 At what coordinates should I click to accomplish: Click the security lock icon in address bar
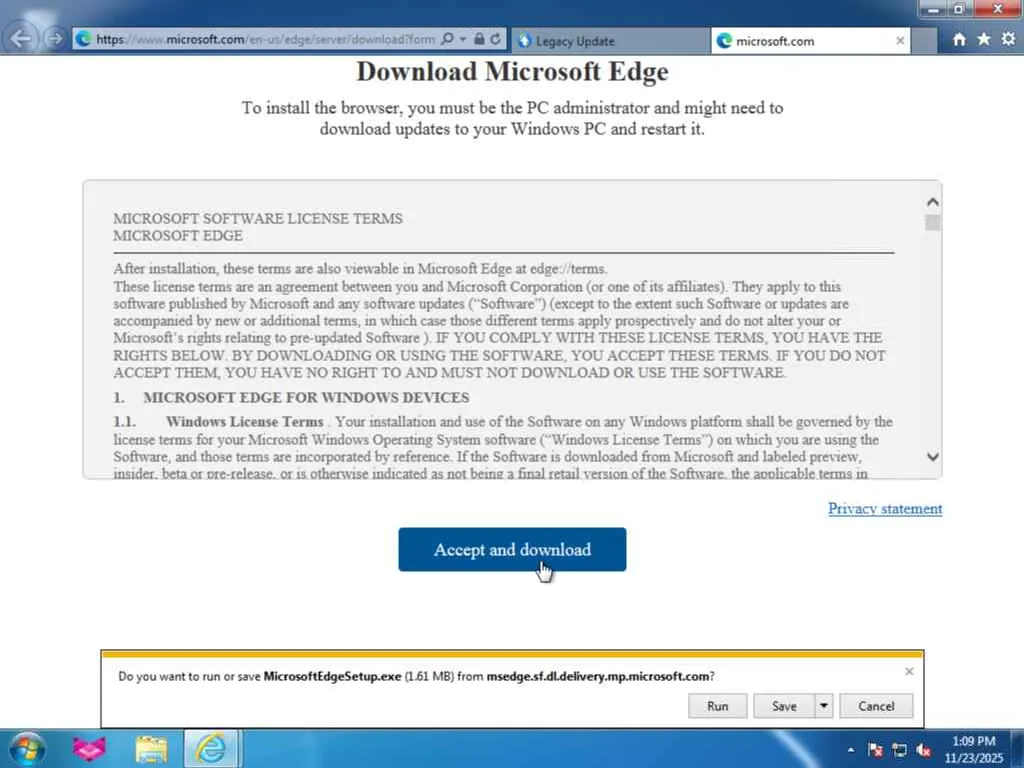click(479, 39)
